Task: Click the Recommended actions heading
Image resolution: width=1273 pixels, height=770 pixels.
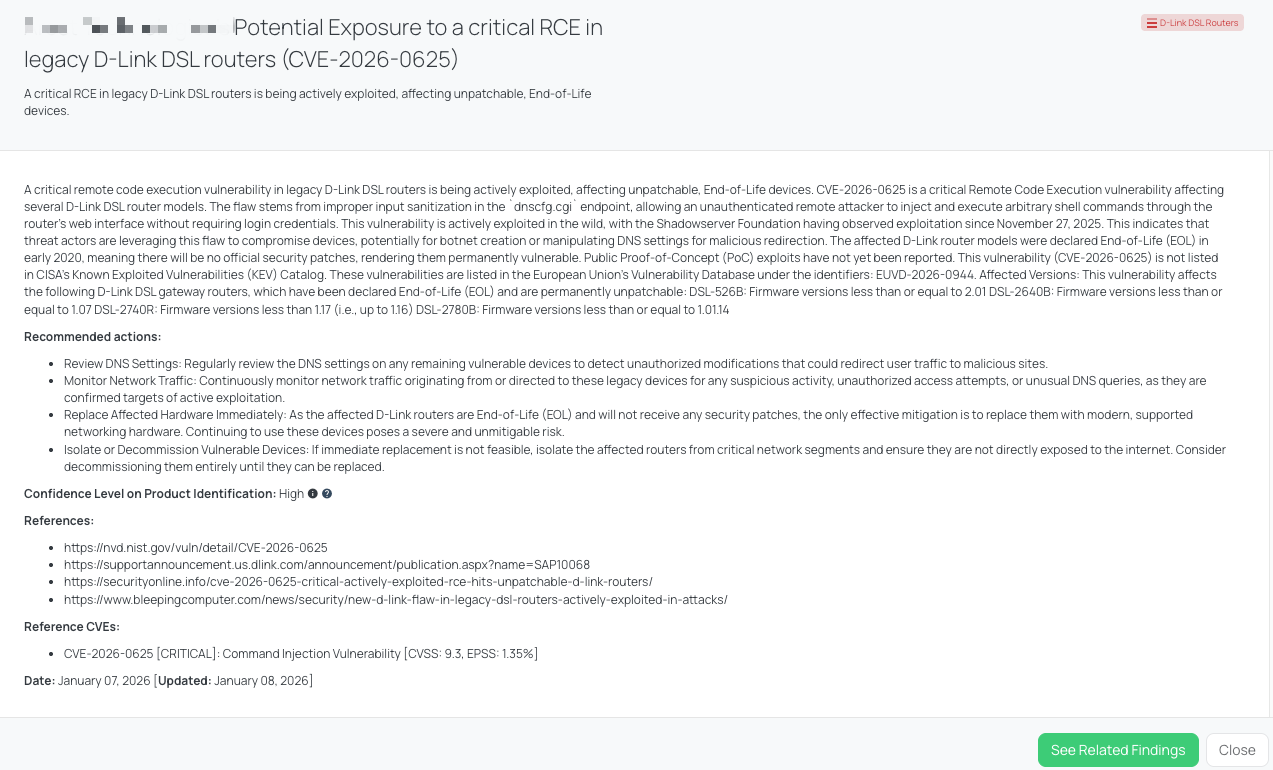Action: click(x=92, y=337)
